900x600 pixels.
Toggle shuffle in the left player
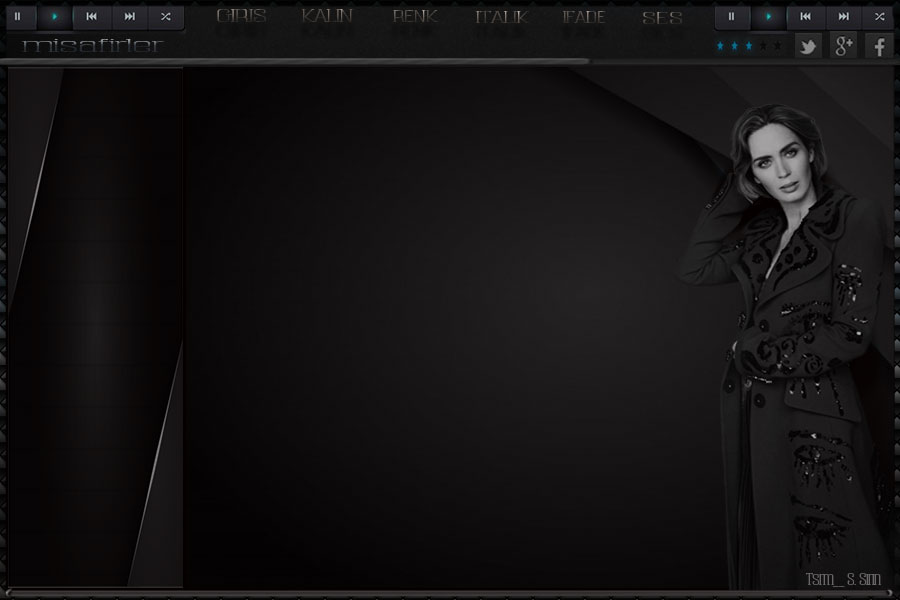166,17
